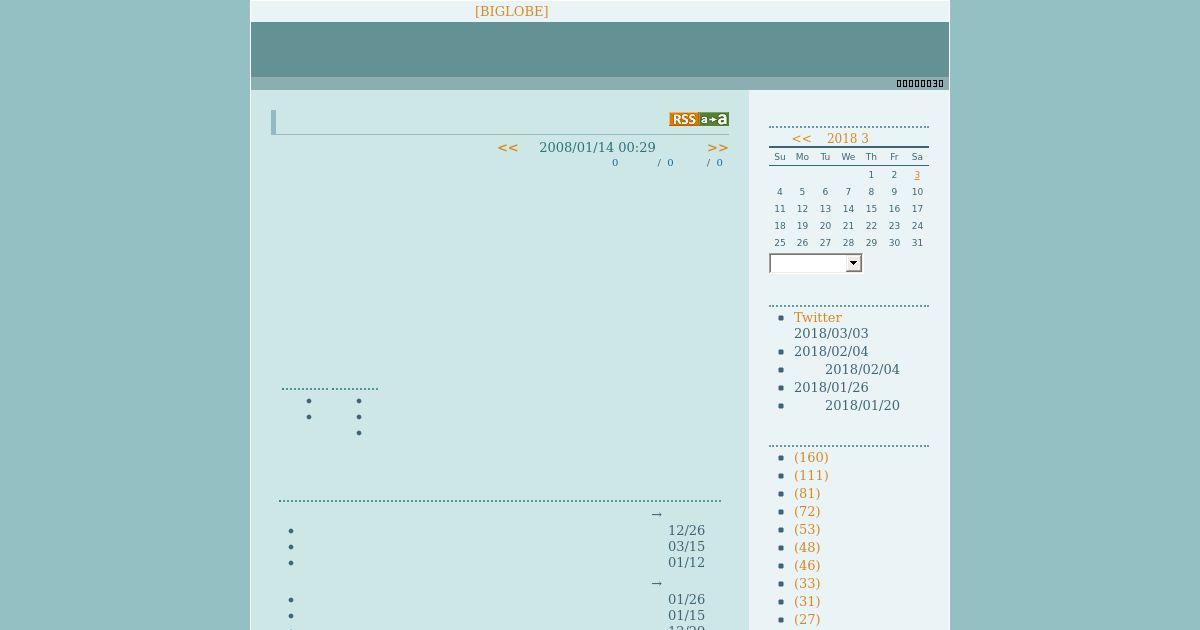Show previous month with calendar << link
1200x630 pixels.
click(x=802, y=139)
